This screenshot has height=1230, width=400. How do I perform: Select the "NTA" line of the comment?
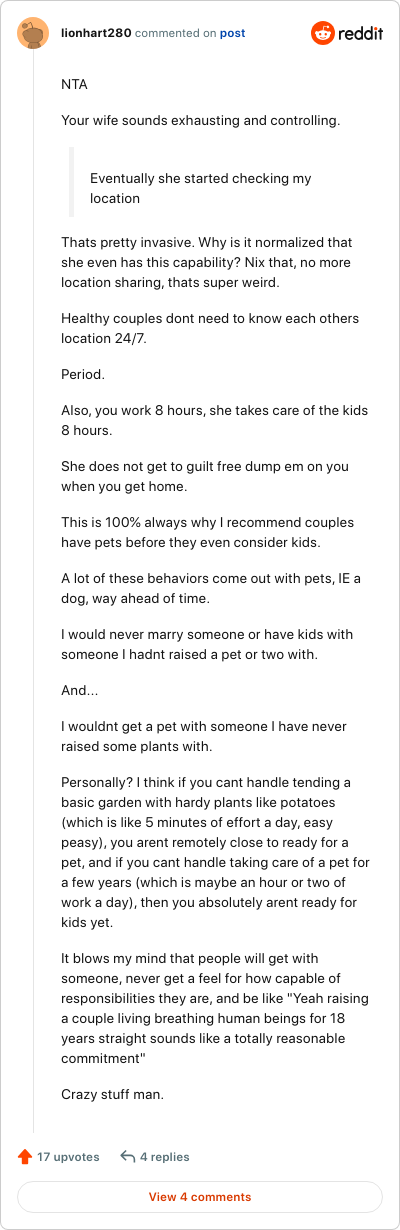(x=74, y=85)
